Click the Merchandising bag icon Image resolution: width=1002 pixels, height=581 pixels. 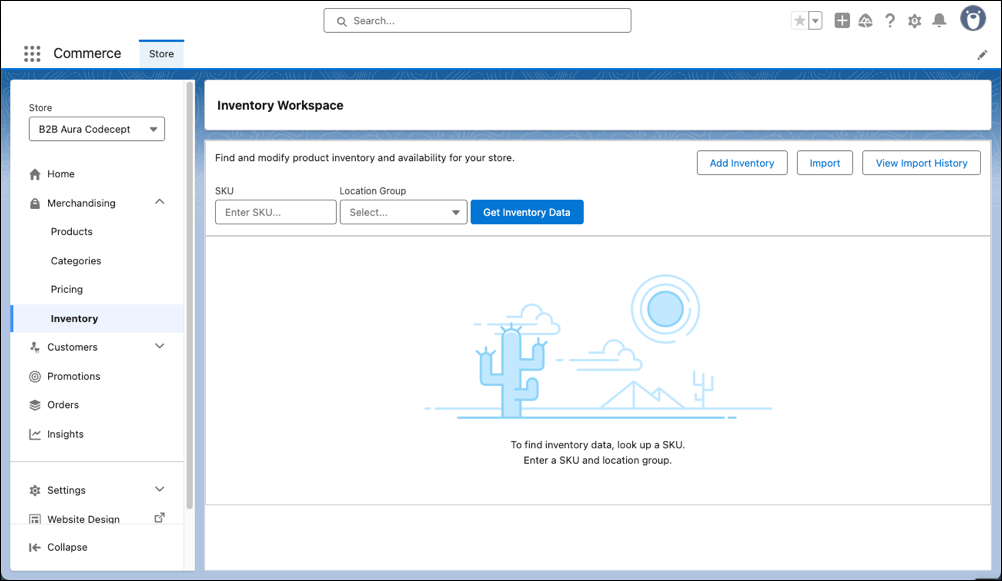click(x=35, y=203)
